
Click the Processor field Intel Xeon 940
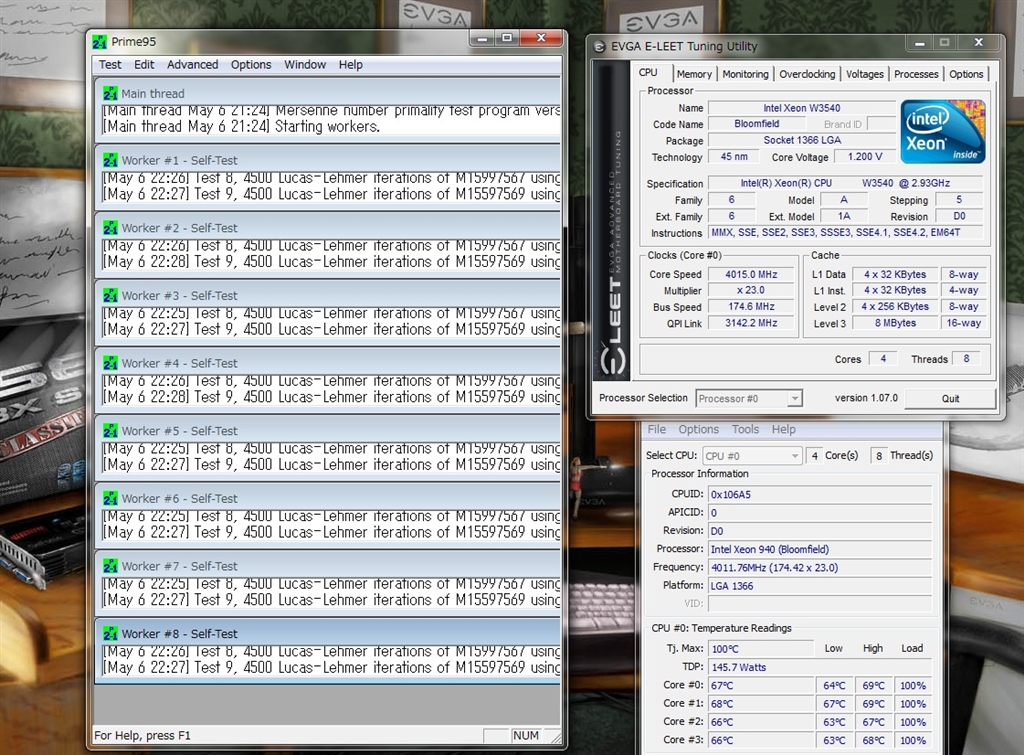pyautogui.click(x=820, y=549)
